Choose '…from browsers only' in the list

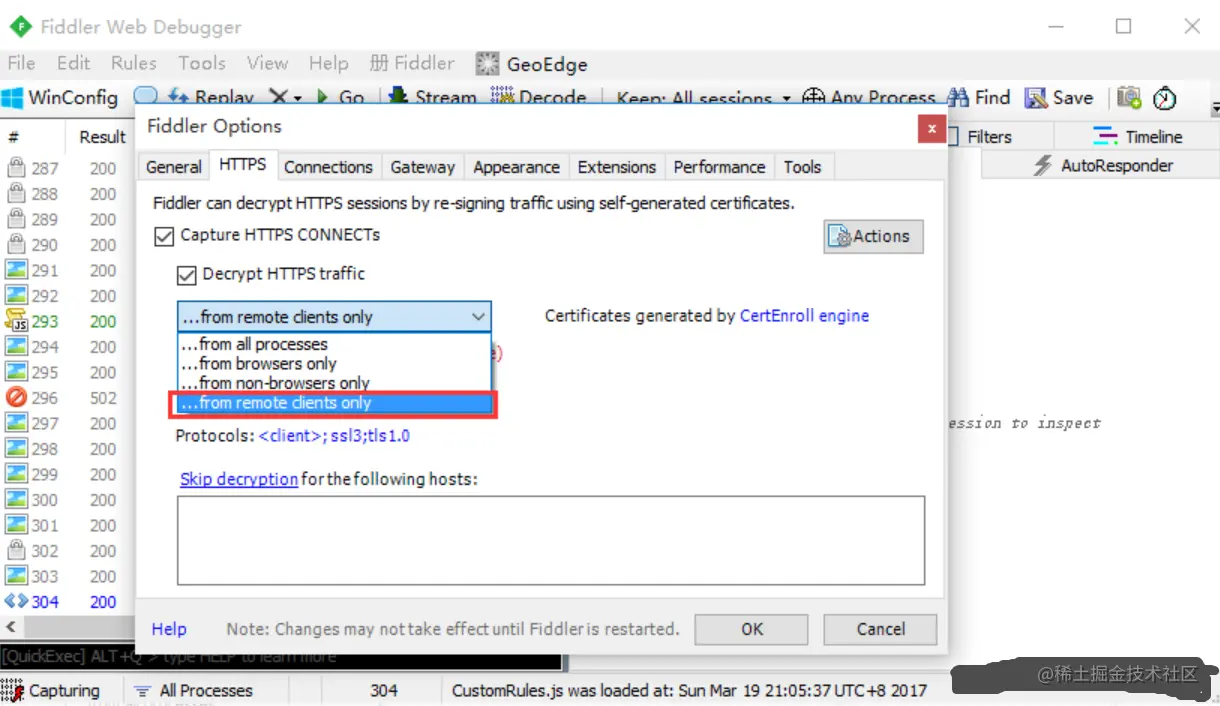point(334,364)
